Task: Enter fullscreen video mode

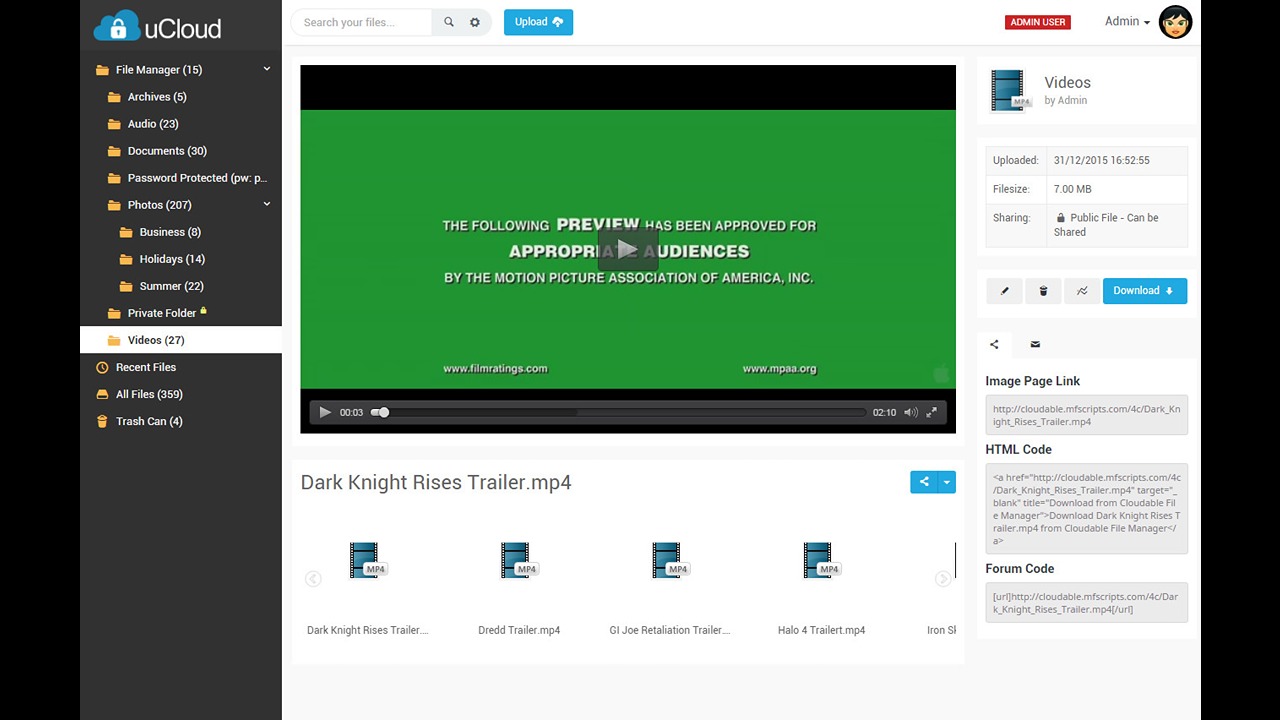Action: point(932,412)
